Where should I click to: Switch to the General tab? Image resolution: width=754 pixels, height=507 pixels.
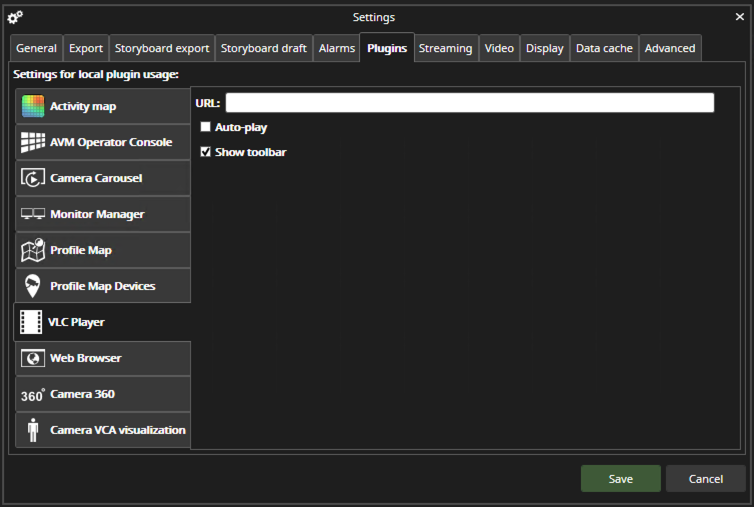36,48
